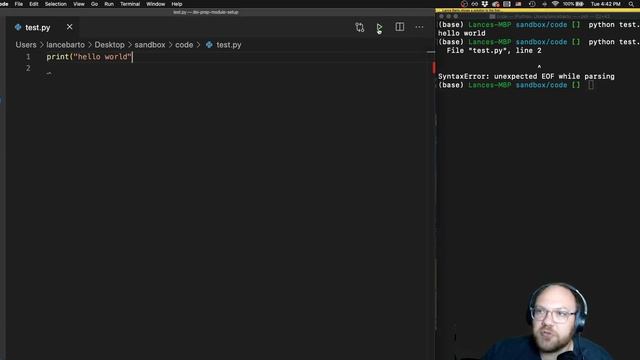Screen dimensions: 640x360
Task: Open the Edit menu
Action: 34,4
